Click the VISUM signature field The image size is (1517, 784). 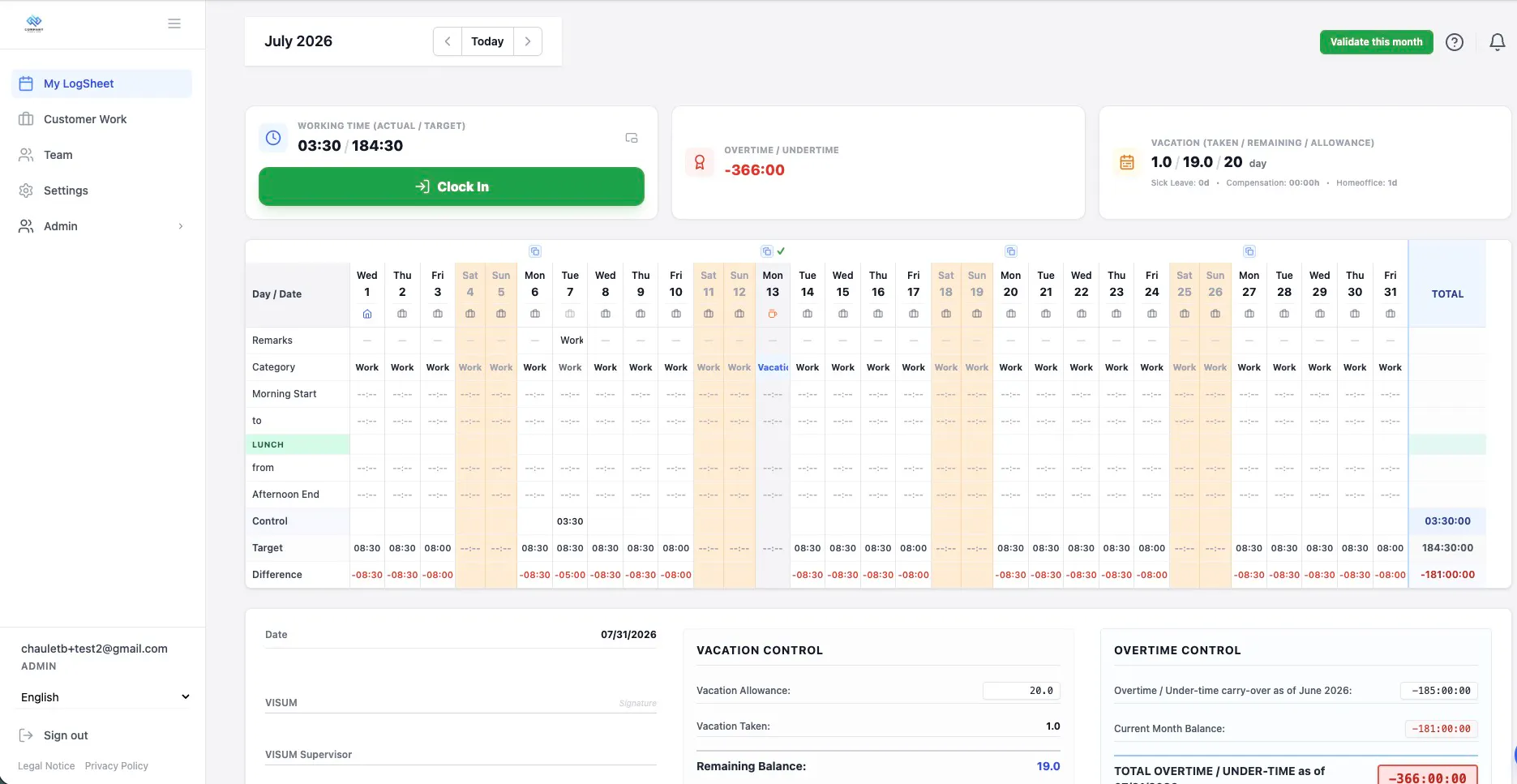461,702
